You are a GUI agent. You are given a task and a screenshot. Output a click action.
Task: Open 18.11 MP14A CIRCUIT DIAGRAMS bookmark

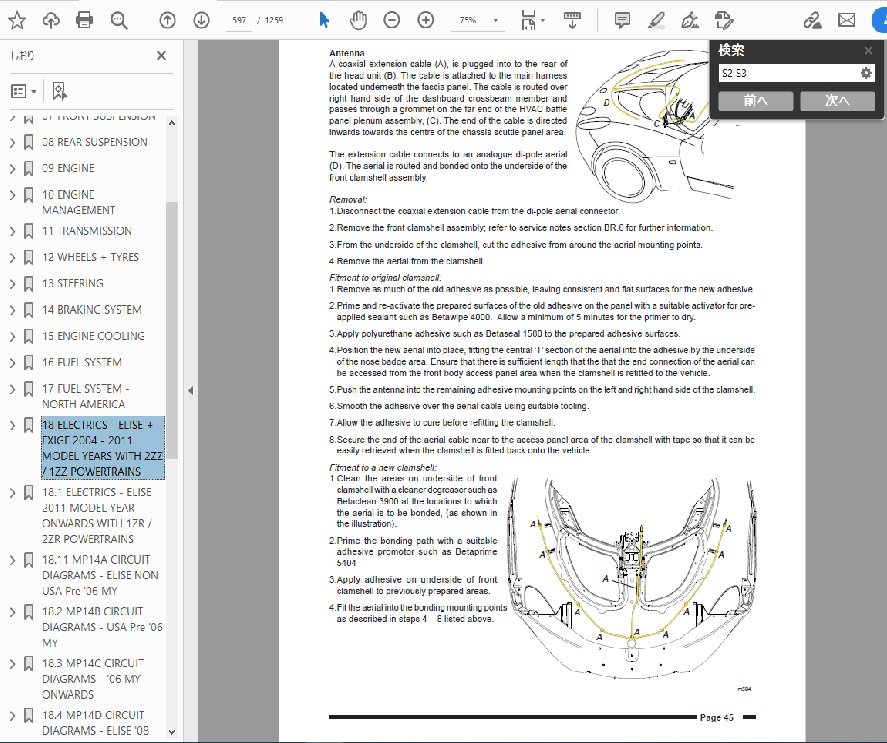click(100, 575)
